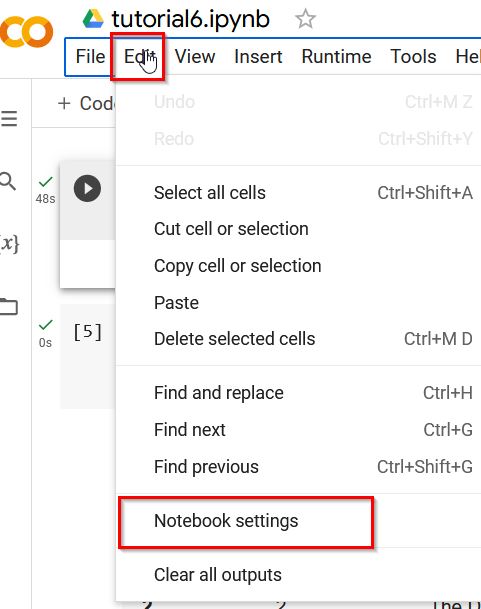Image resolution: width=481 pixels, height=609 pixels.
Task: Click the Colab CO logo
Action: (26, 32)
